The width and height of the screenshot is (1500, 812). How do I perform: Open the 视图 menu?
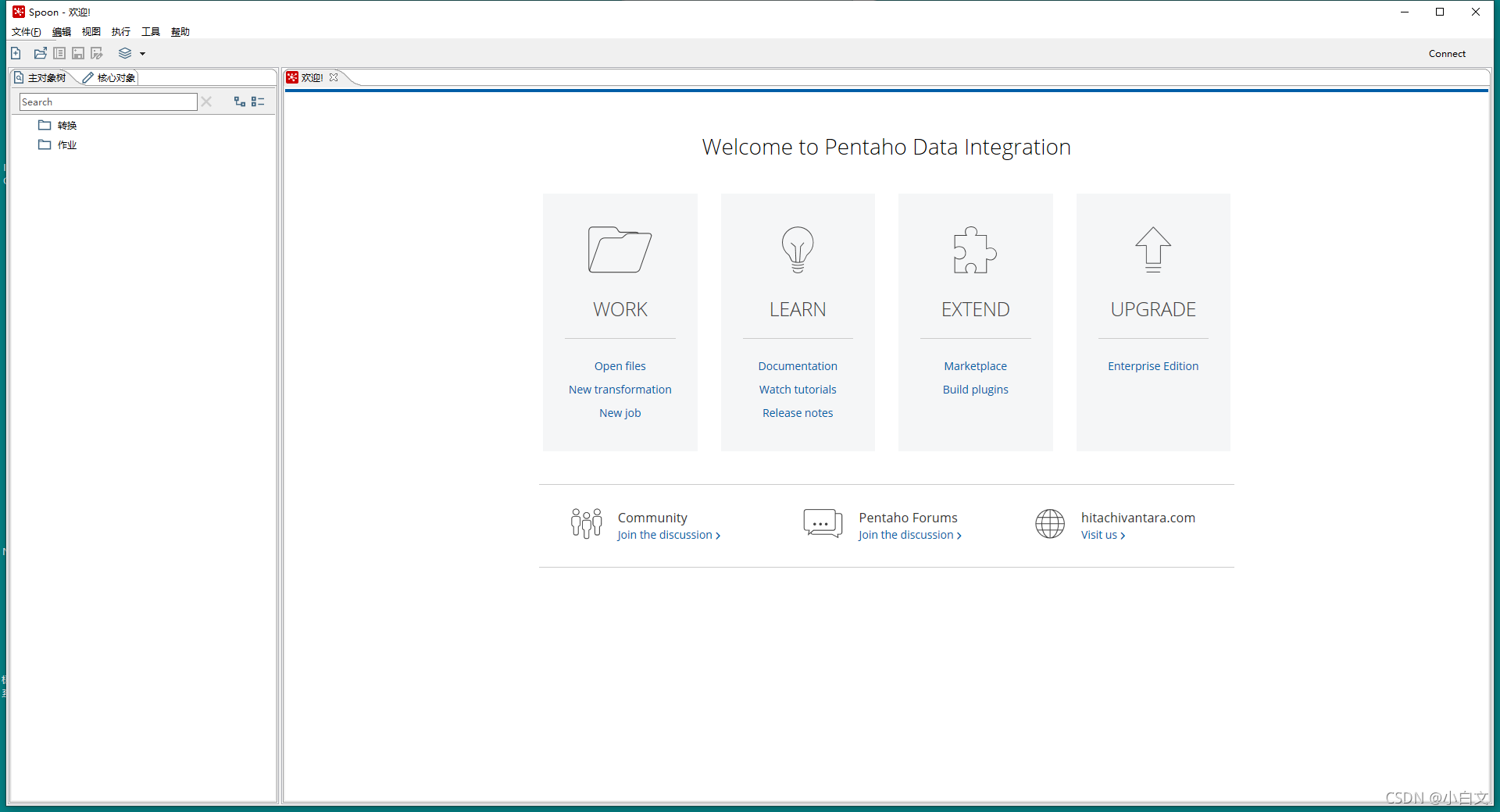91,32
